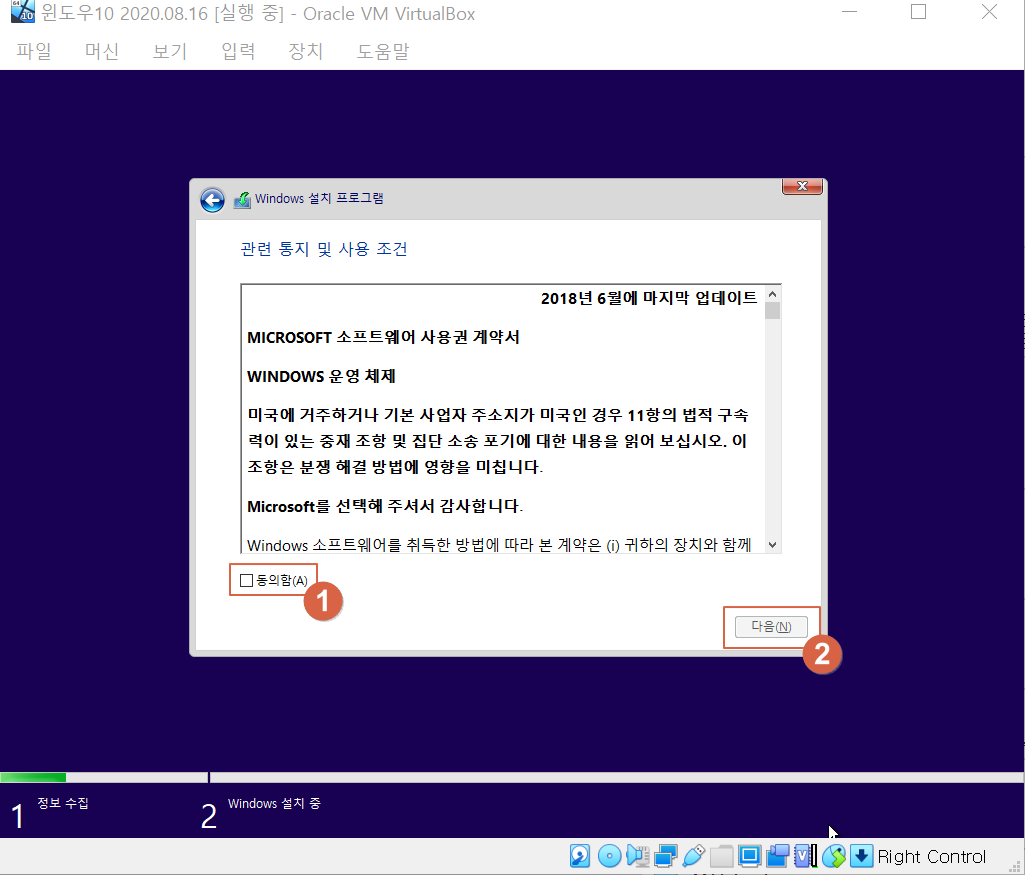Click the mouse integration status icon
This screenshot has width=1025, height=875.
pyautogui.click(x=834, y=856)
